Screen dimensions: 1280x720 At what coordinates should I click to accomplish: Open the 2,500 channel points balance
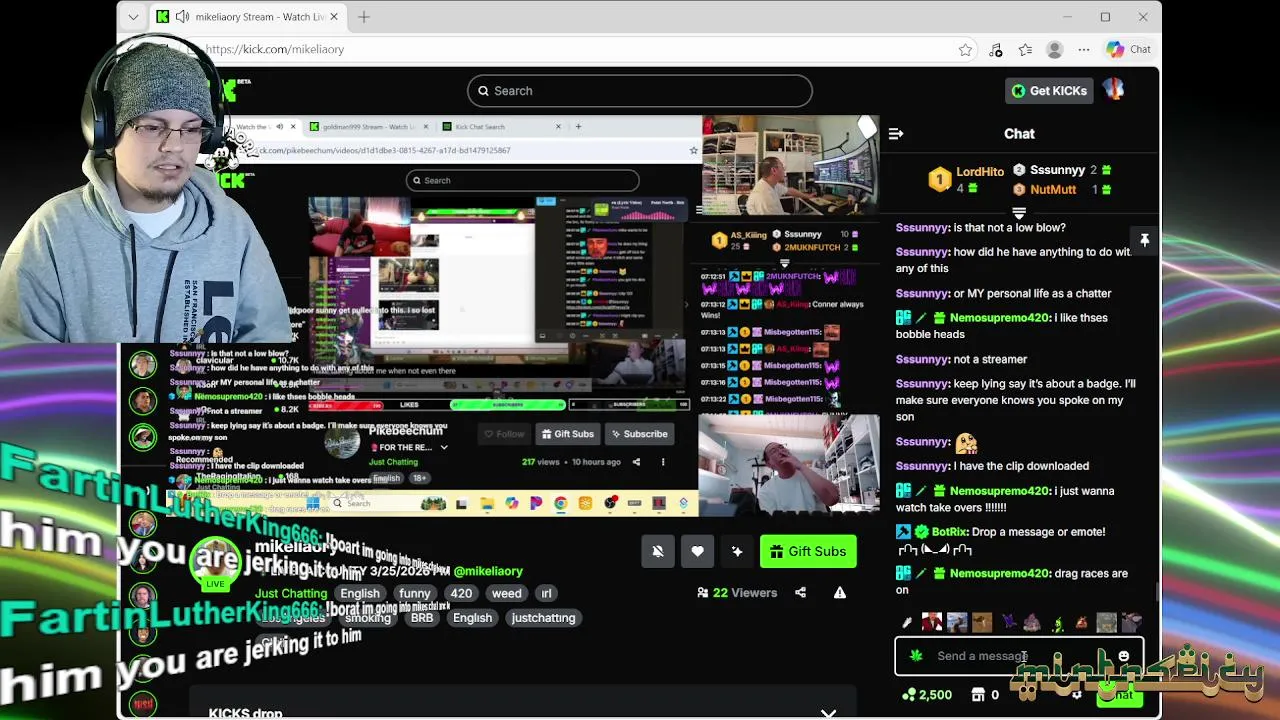pyautogui.click(x=926, y=695)
